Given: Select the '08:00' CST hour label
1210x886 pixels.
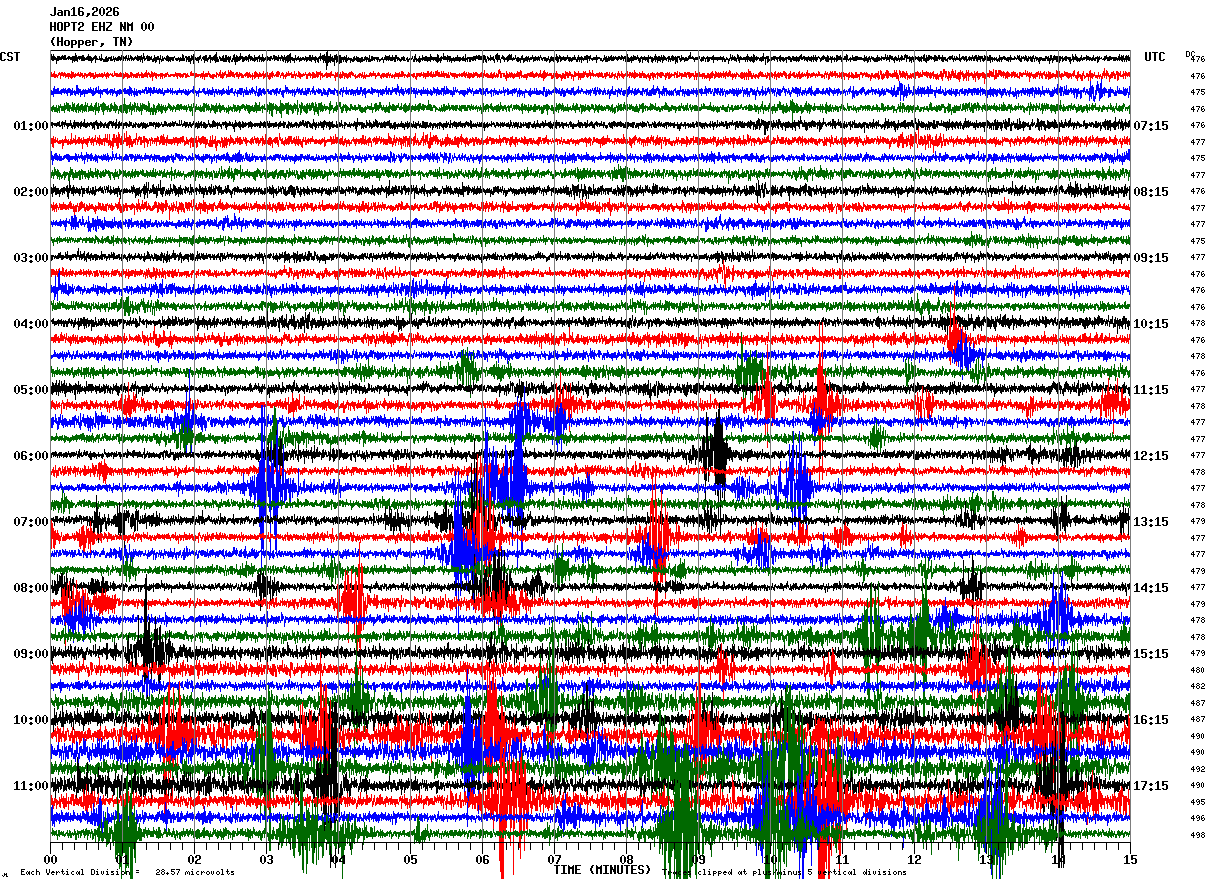Looking at the screenshot, I should click(x=31, y=588).
